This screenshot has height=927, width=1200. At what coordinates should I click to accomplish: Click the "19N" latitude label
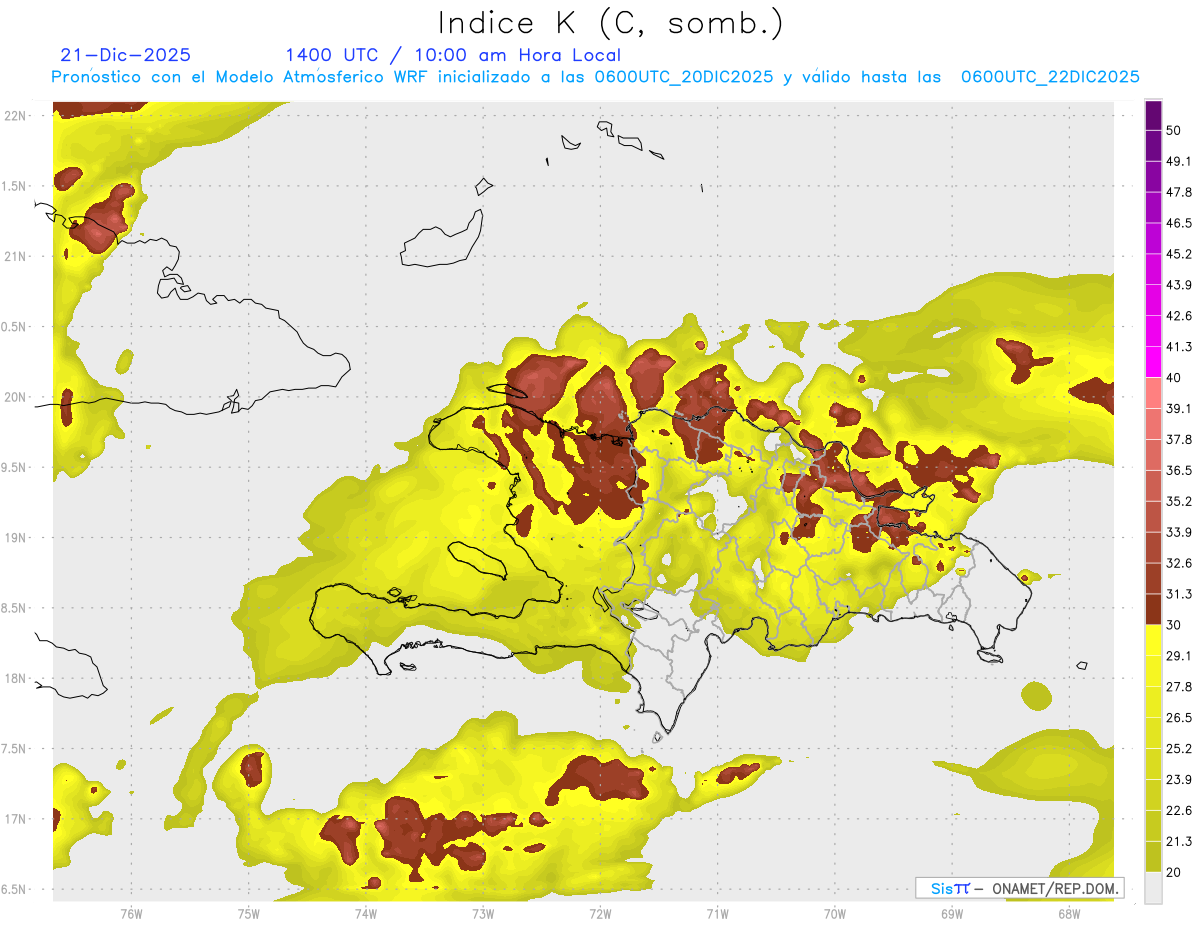point(15,537)
